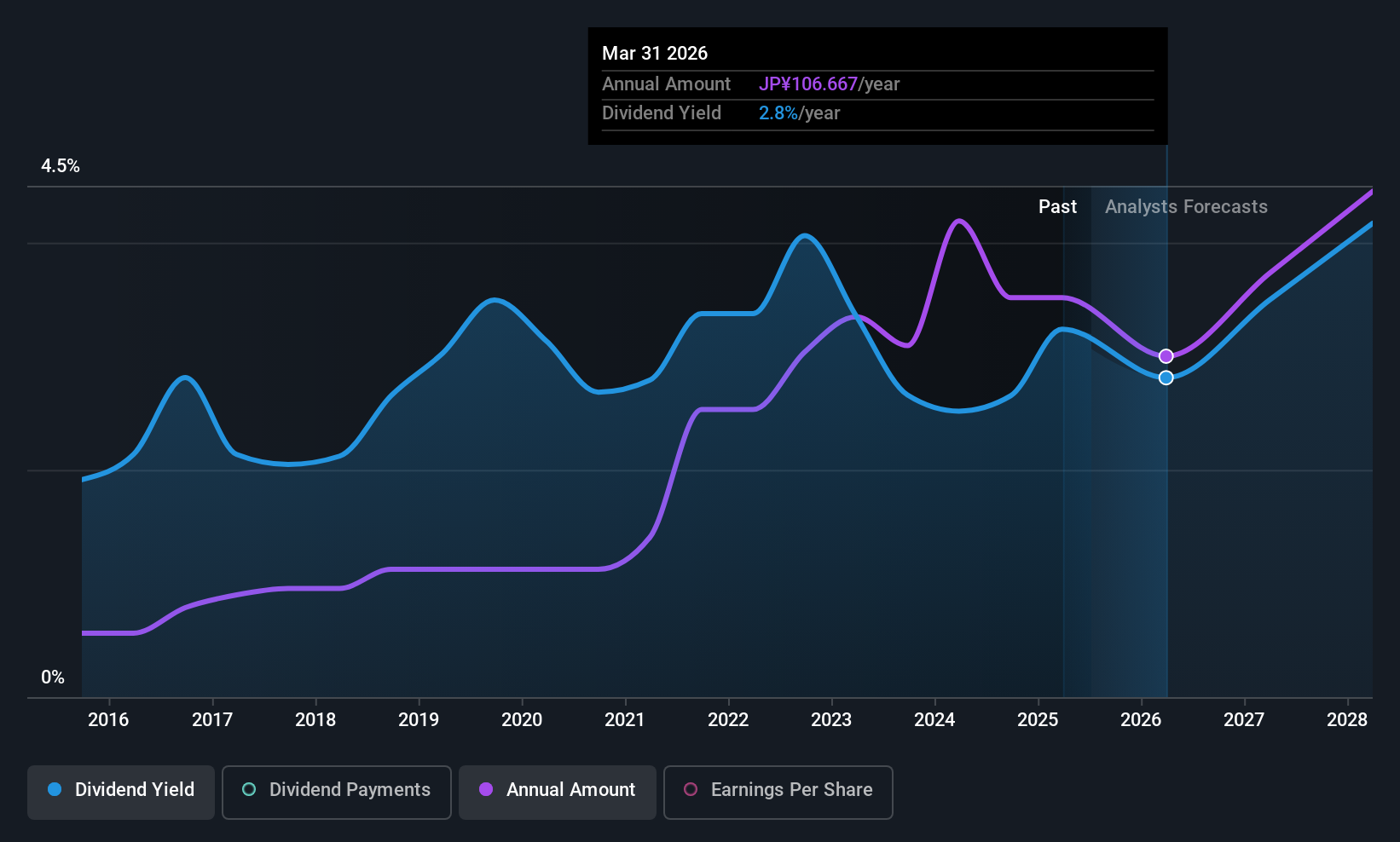
Task: Select the 2026 axis label
Action: 1141,720
